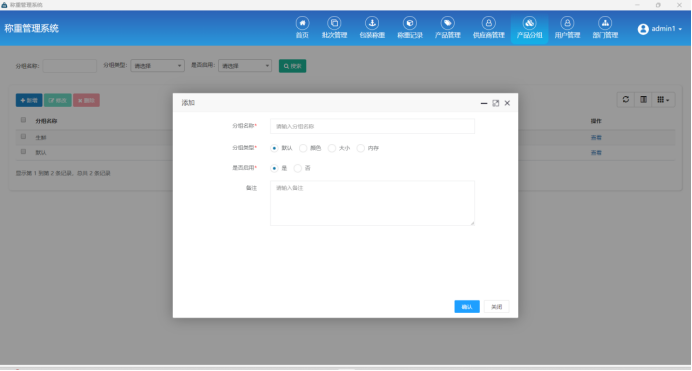Image resolution: width=692 pixels, height=371 pixels.
Task: Tick the checkbox for the 默认 row
Action: point(23,152)
